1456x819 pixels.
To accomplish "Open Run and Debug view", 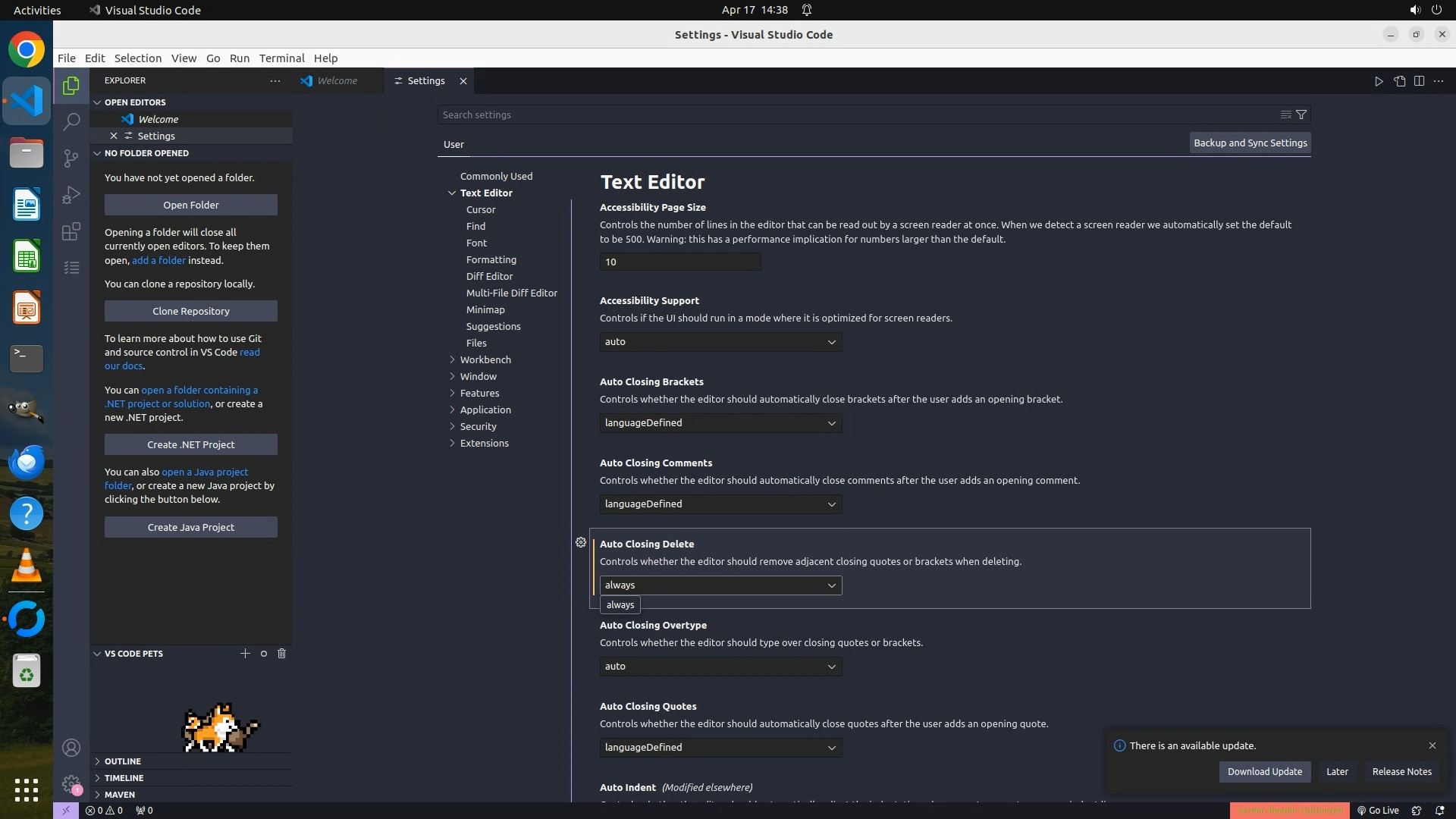I will pos(71,195).
